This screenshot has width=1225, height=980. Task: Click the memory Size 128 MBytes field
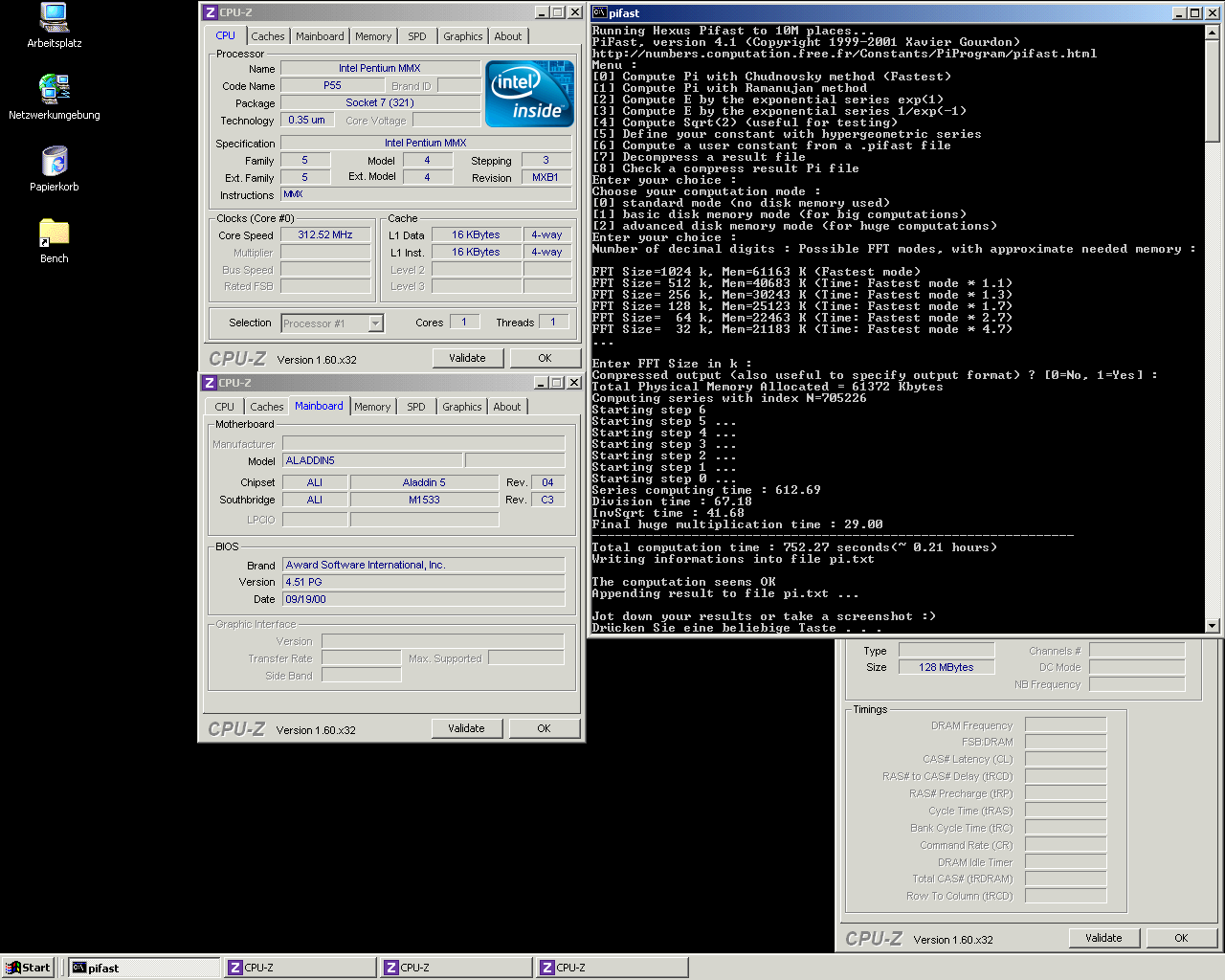pos(947,667)
